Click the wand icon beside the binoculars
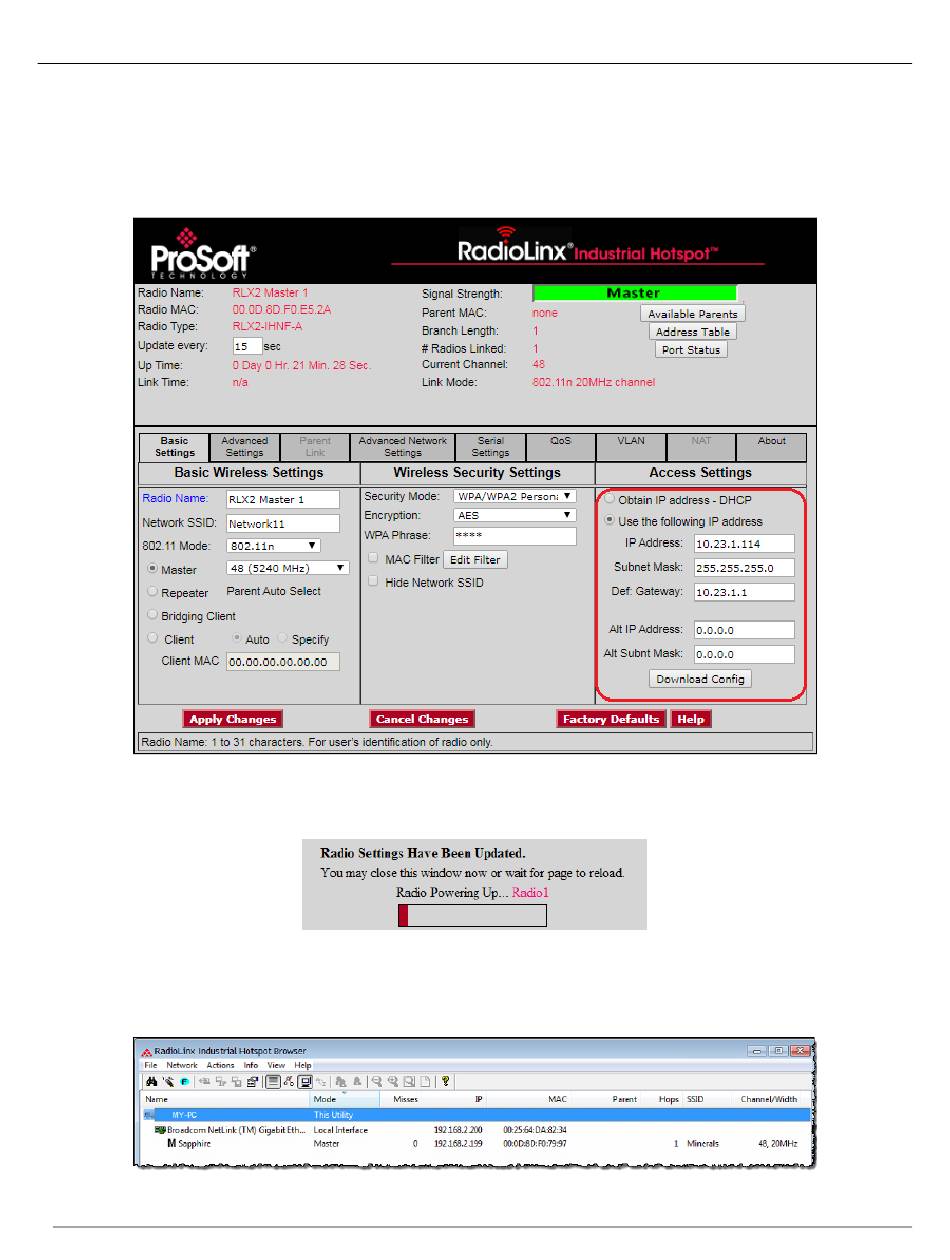Viewport: 950px width, 1260px height. tap(167, 1081)
